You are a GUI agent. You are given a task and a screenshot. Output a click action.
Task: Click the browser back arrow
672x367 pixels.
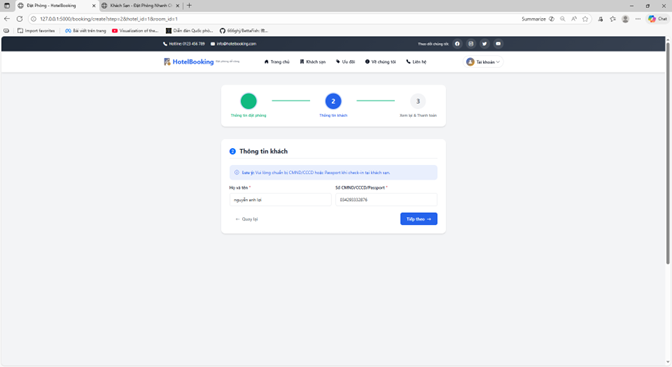tap(7, 19)
